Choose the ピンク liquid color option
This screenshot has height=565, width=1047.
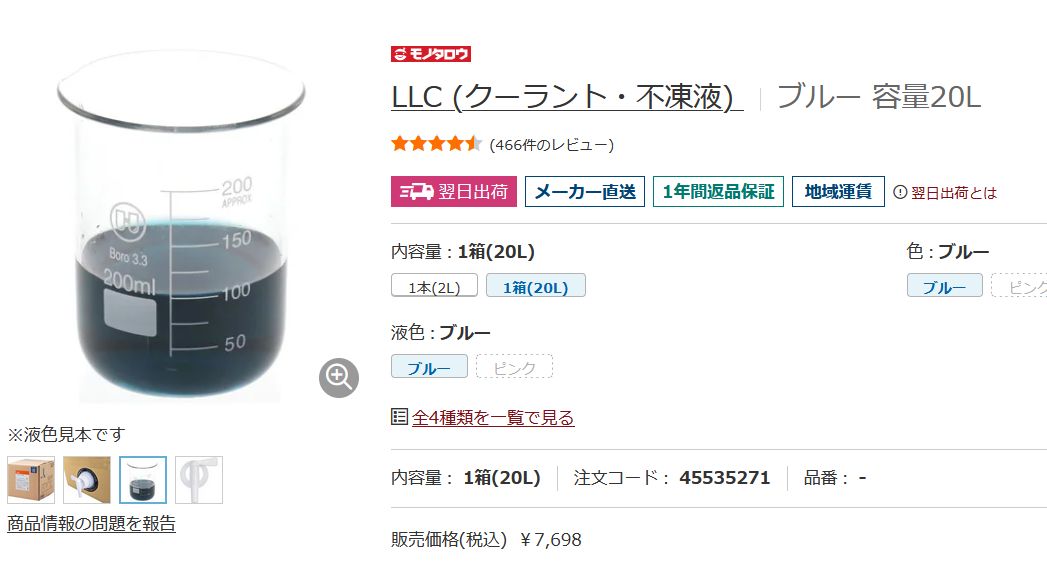514,367
